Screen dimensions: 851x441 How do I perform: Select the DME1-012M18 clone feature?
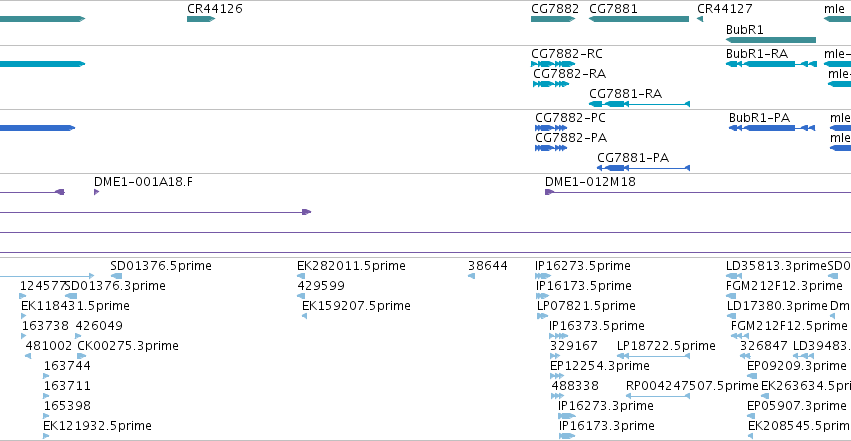pyautogui.click(x=698, y=192)
